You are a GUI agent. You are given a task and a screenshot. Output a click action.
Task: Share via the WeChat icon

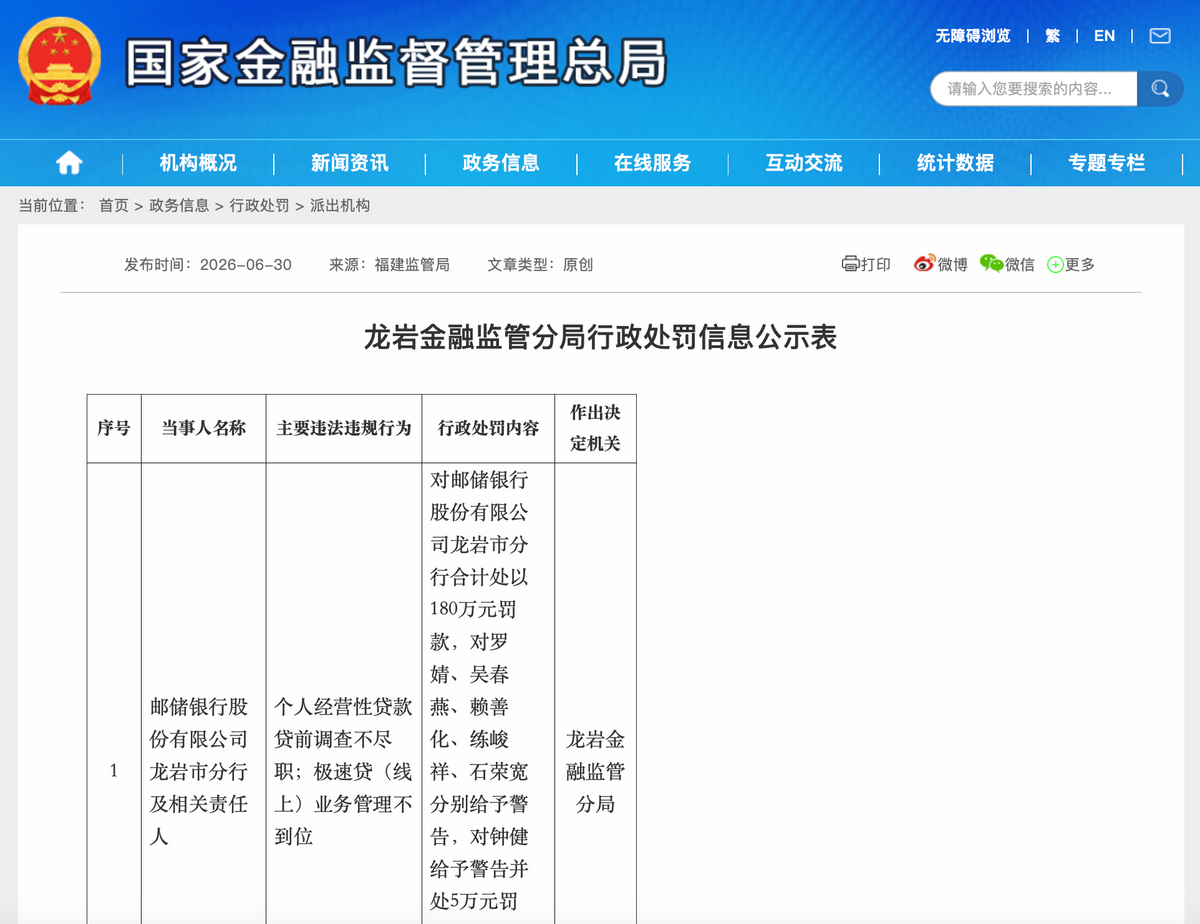[991, 264]
